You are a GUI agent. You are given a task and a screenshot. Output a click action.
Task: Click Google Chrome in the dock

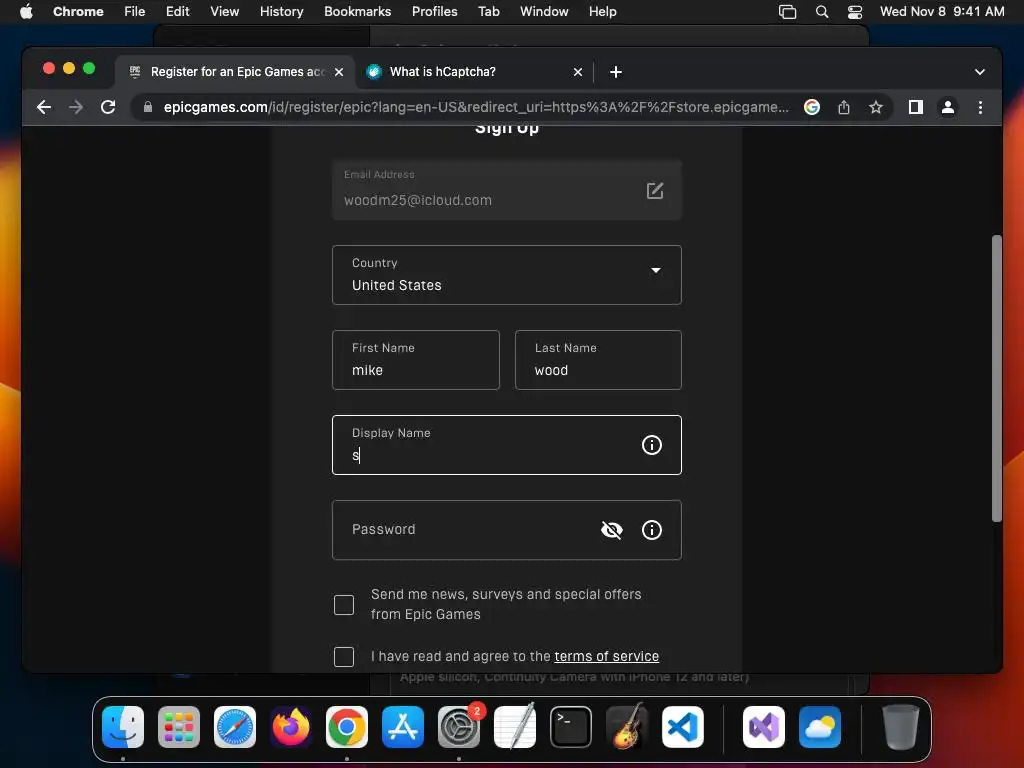click(x=347, y=727)
